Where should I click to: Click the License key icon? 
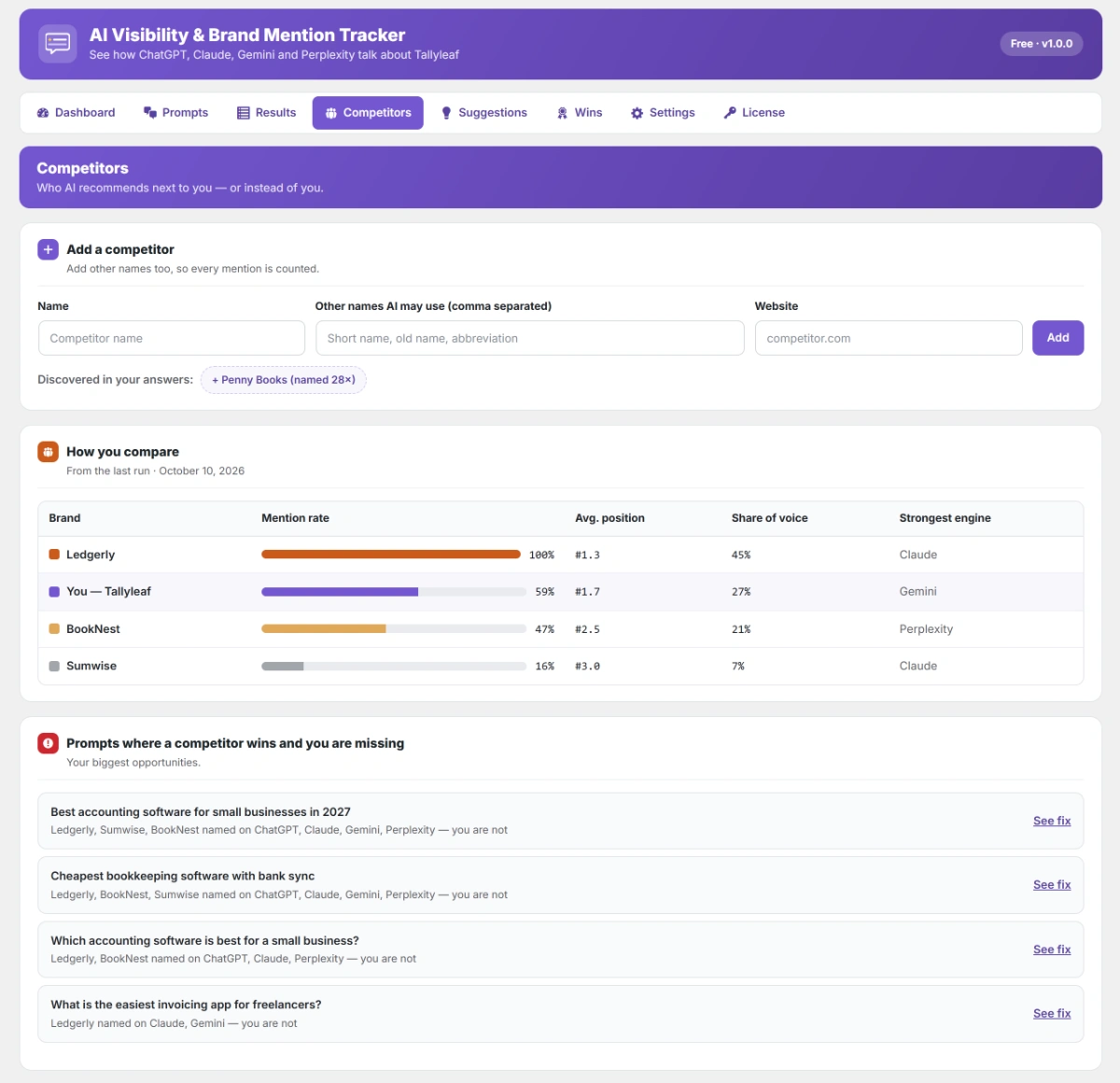730,113
